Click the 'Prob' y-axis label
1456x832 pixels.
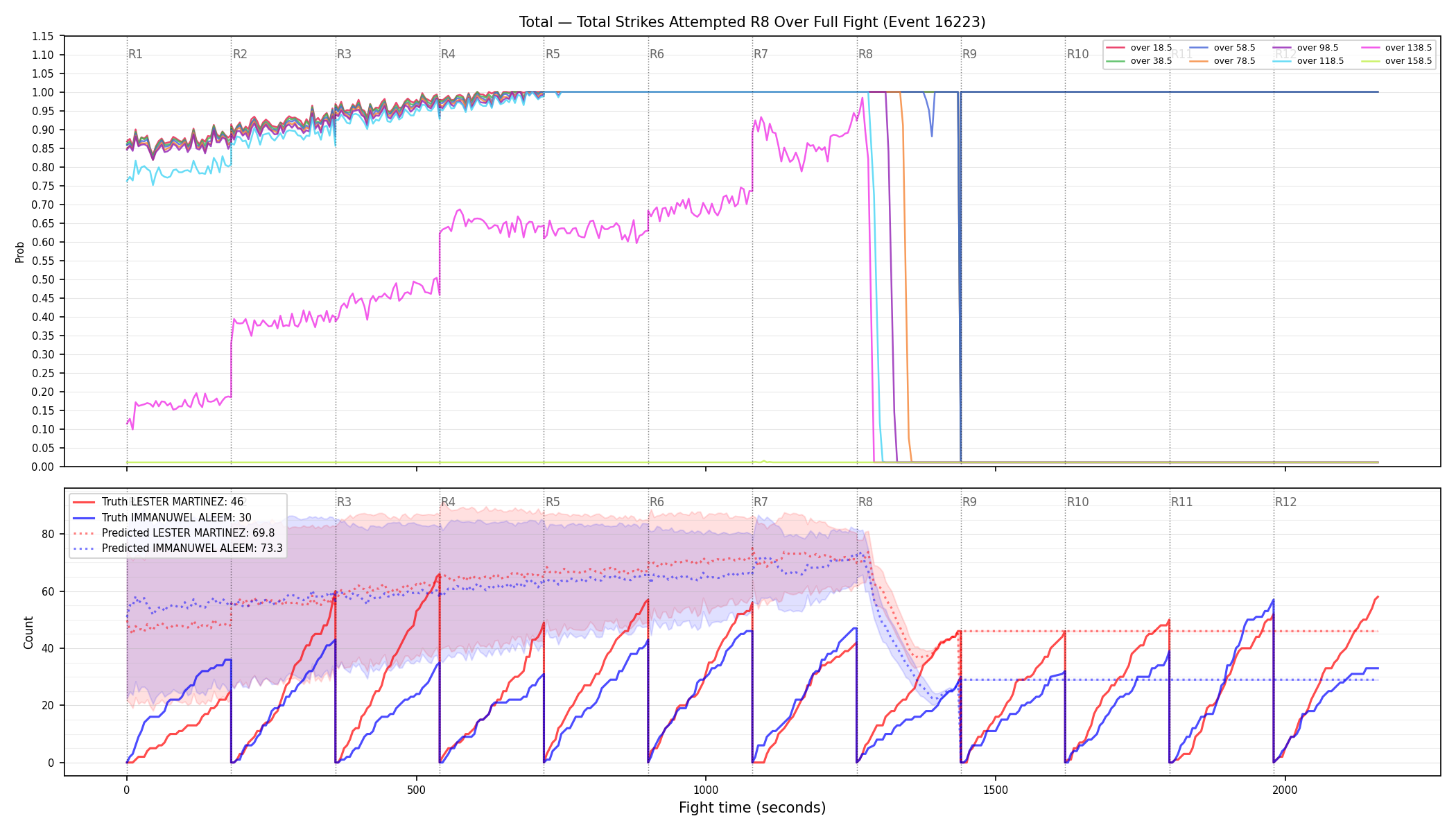click(20, 252)
